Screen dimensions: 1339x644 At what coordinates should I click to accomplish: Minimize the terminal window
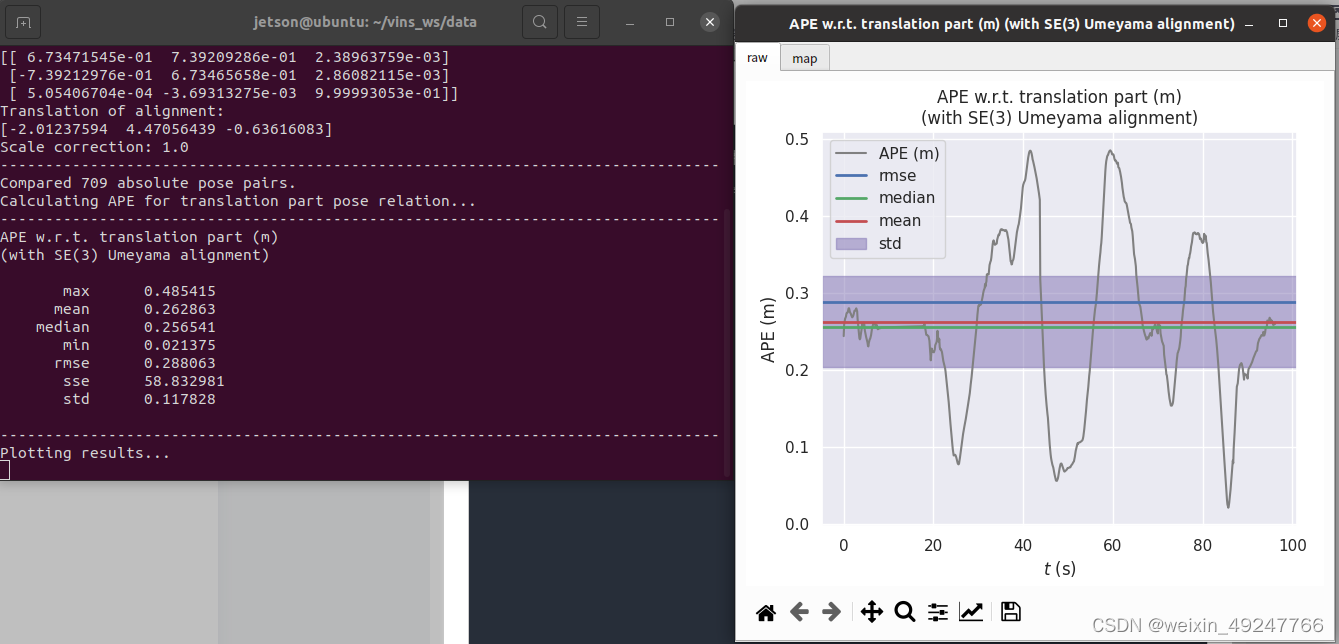(x=632, y=22)
